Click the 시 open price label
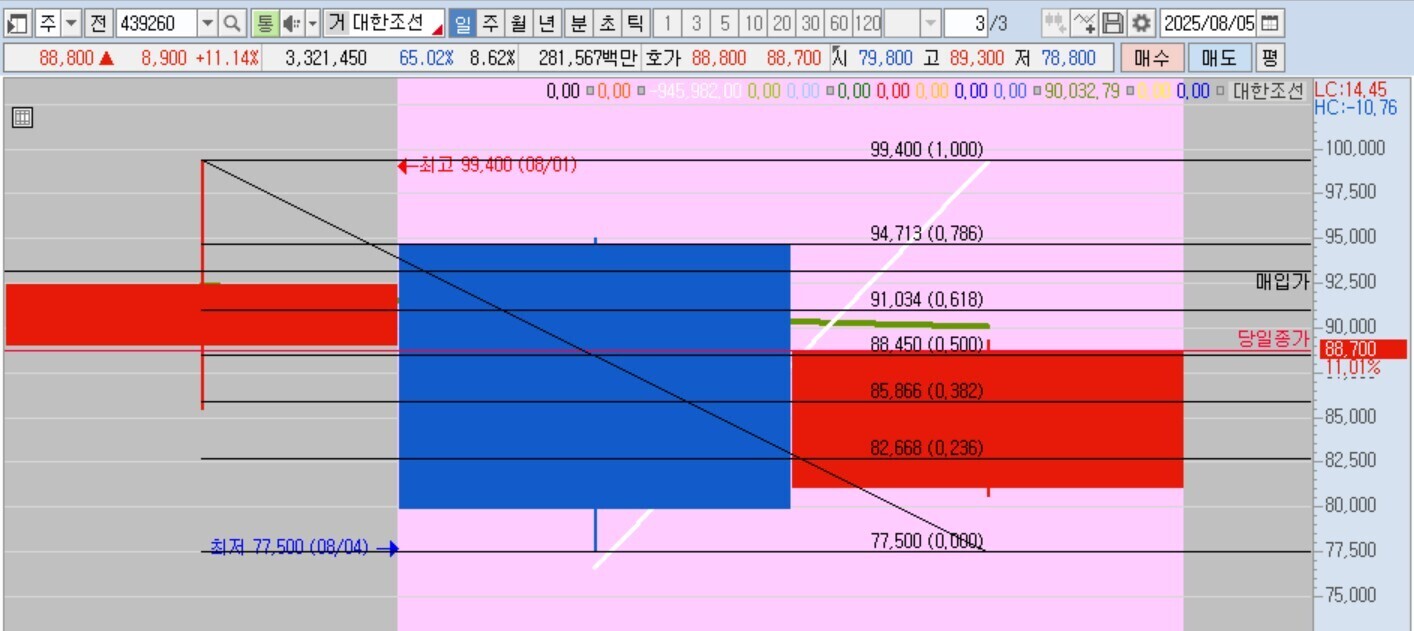This screenshot has width=1414, height=631. [x=840, y=58]
